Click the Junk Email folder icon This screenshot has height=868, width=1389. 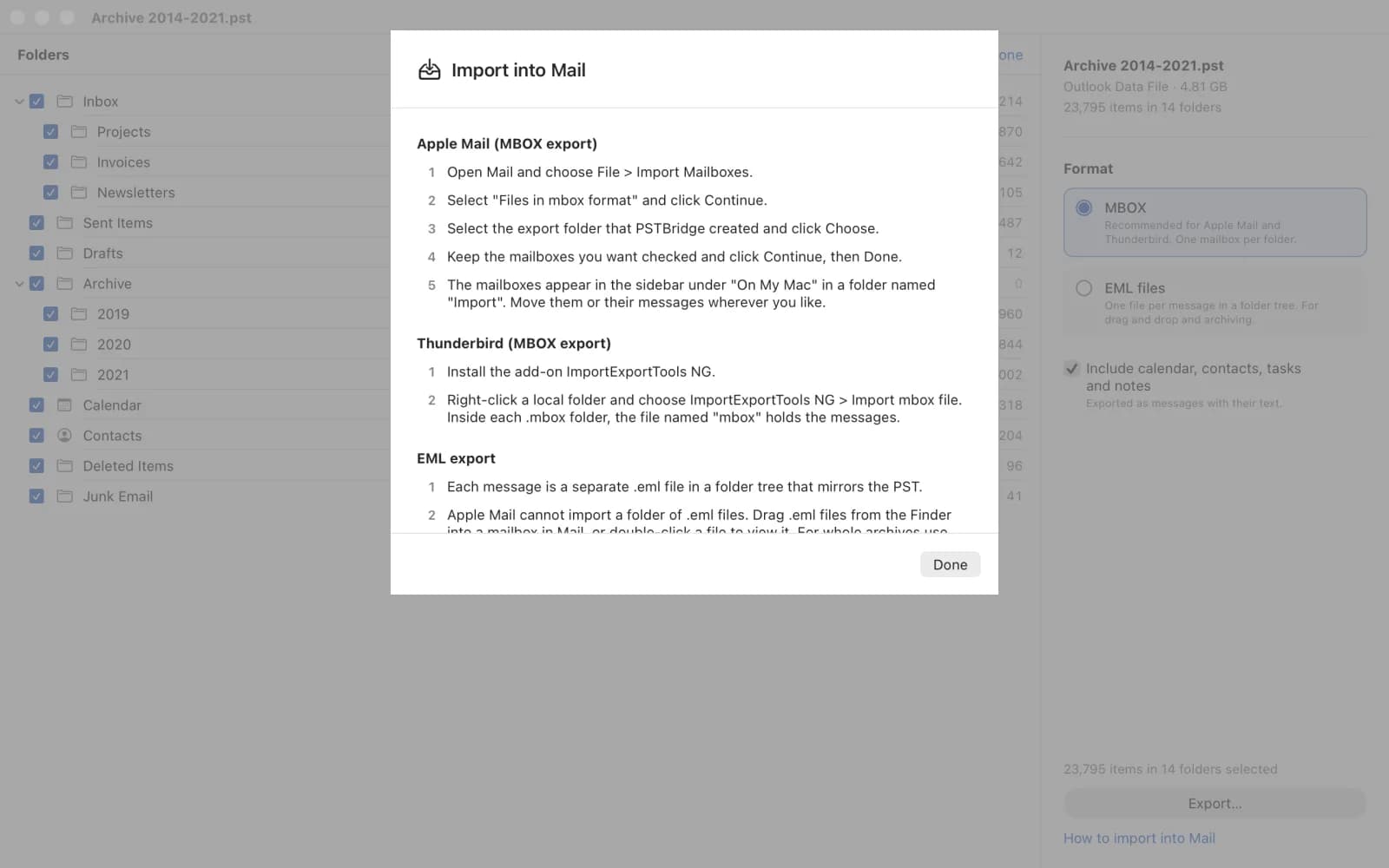[x=64, y=496]
